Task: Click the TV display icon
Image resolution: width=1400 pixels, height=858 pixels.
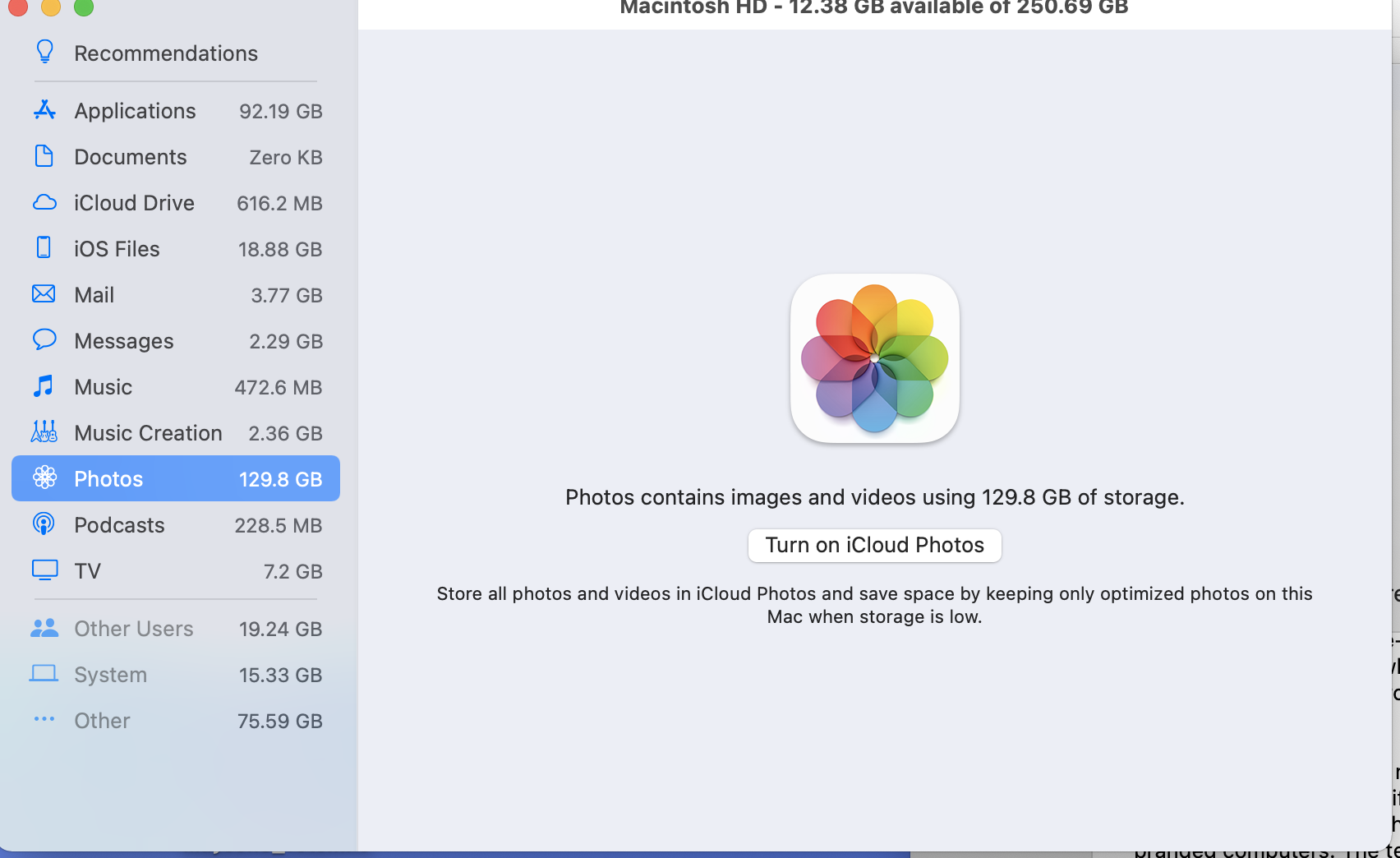Action: [x=44, y=570]
